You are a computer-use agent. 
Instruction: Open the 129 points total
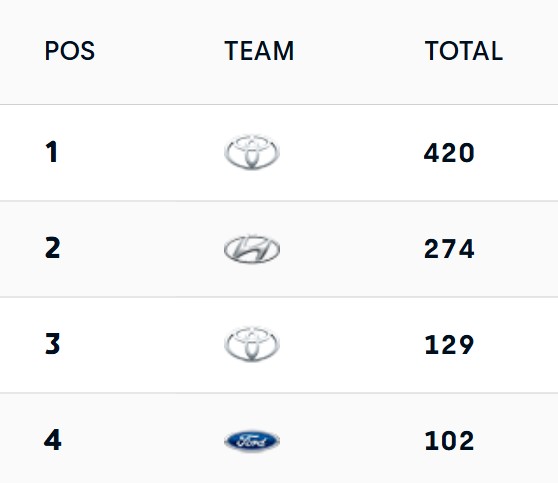pyautogui.click(x=449, y=345)
